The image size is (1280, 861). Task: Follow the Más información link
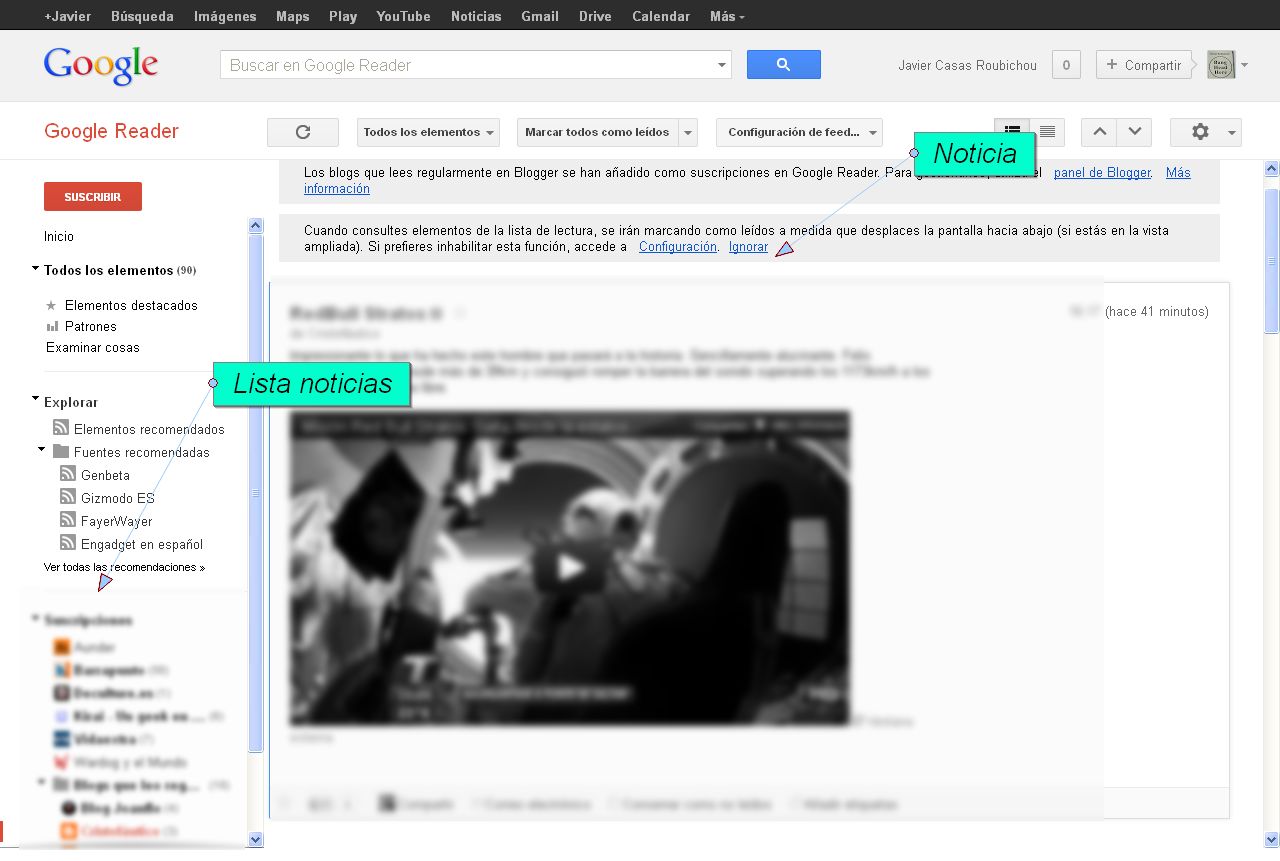(747, 181)
